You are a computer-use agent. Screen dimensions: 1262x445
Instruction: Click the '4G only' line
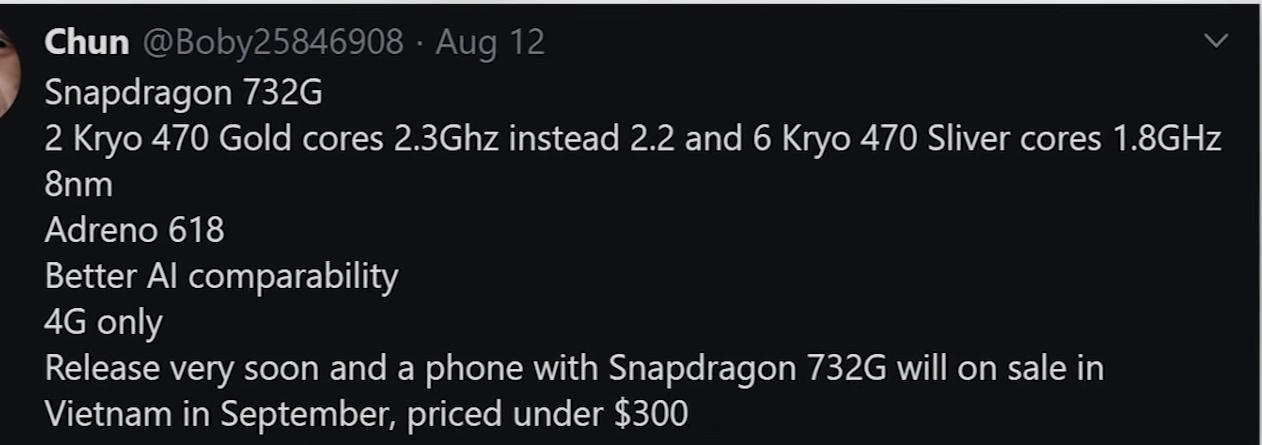click(103, 322)
